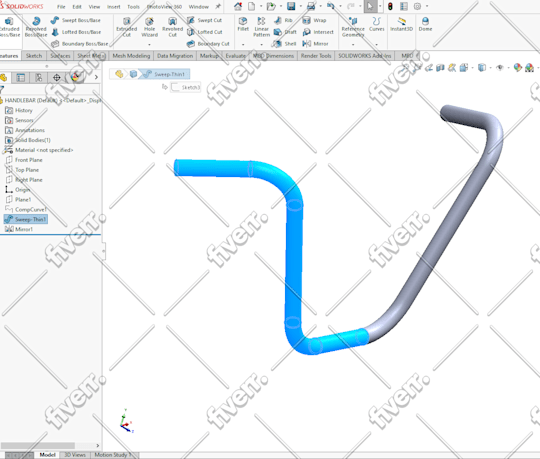
Task: Open the DimXpertManager crosshair tab
Action: [56, 77]
